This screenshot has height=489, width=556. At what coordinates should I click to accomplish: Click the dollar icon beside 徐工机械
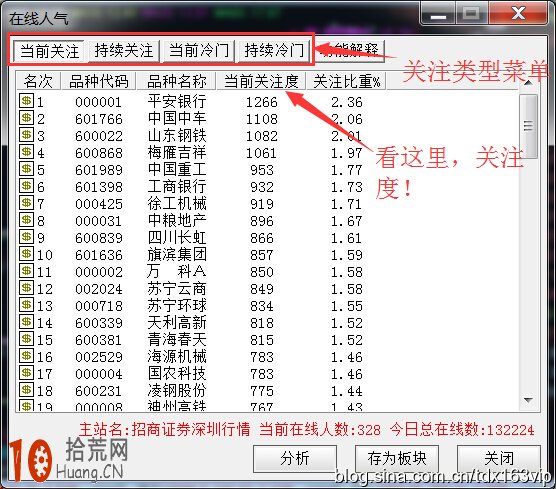(x=26, y=203)
